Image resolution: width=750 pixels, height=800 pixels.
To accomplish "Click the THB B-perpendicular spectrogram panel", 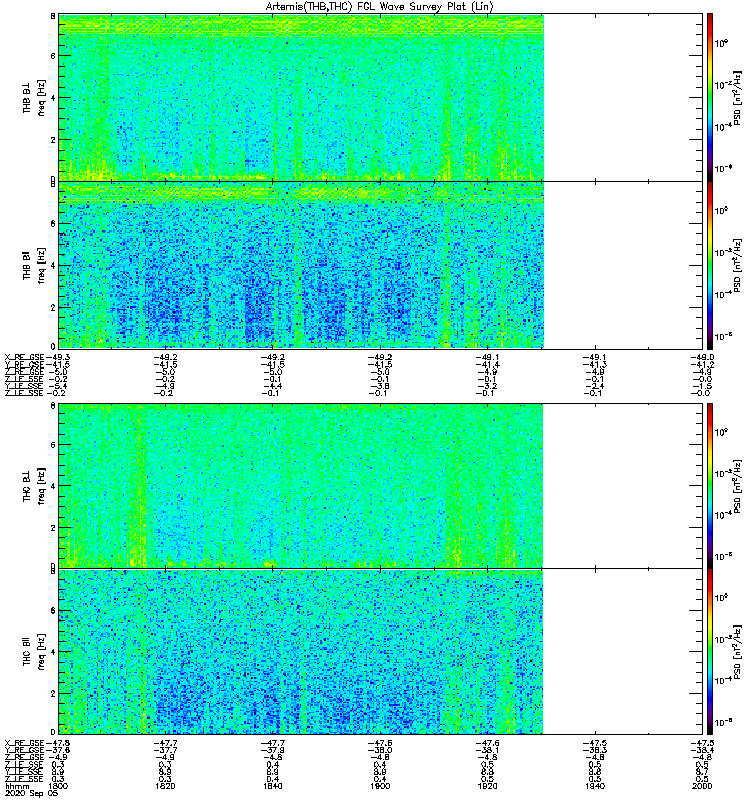I will [x=301, y=97].
